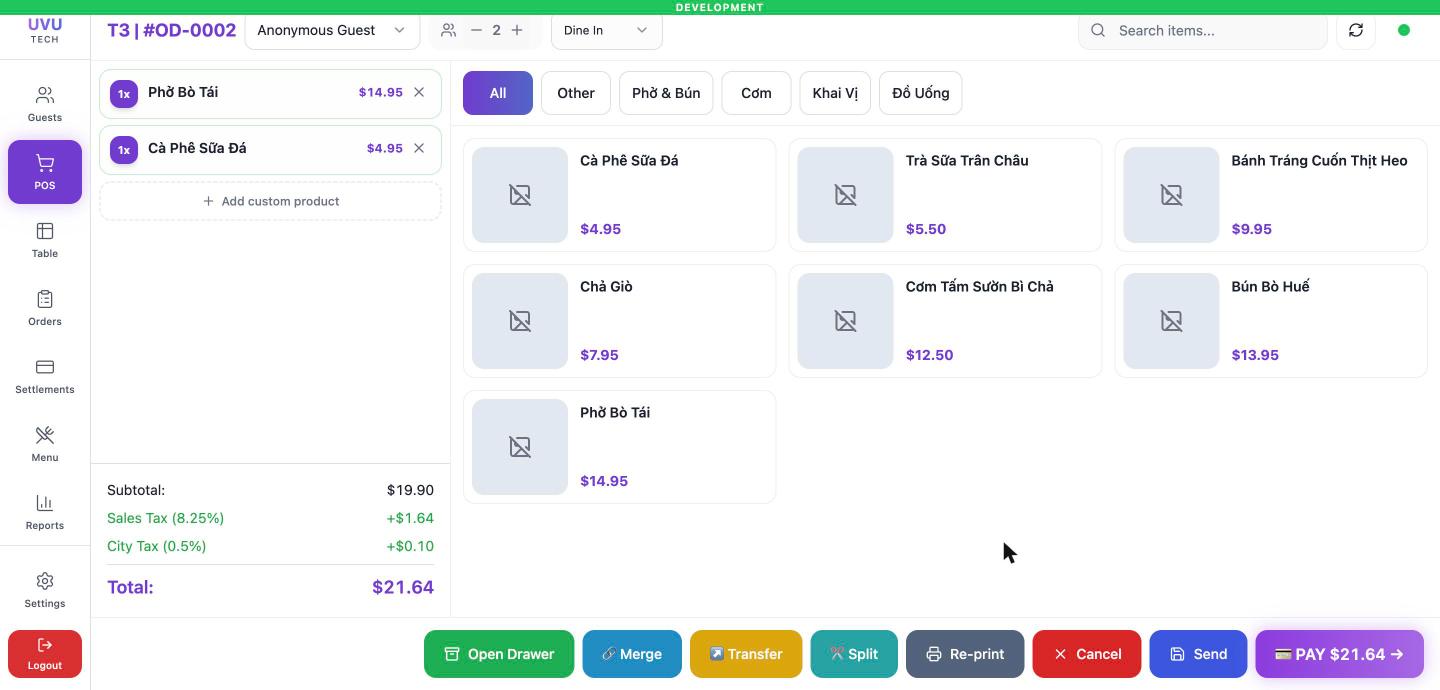The image size is (1440, 690).
Task: Open the Settlements card section
Action: click(x=45, y=376)
